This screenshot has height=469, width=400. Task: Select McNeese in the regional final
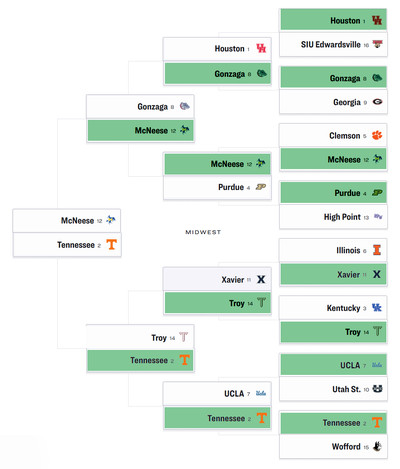[x=67, y=221]
